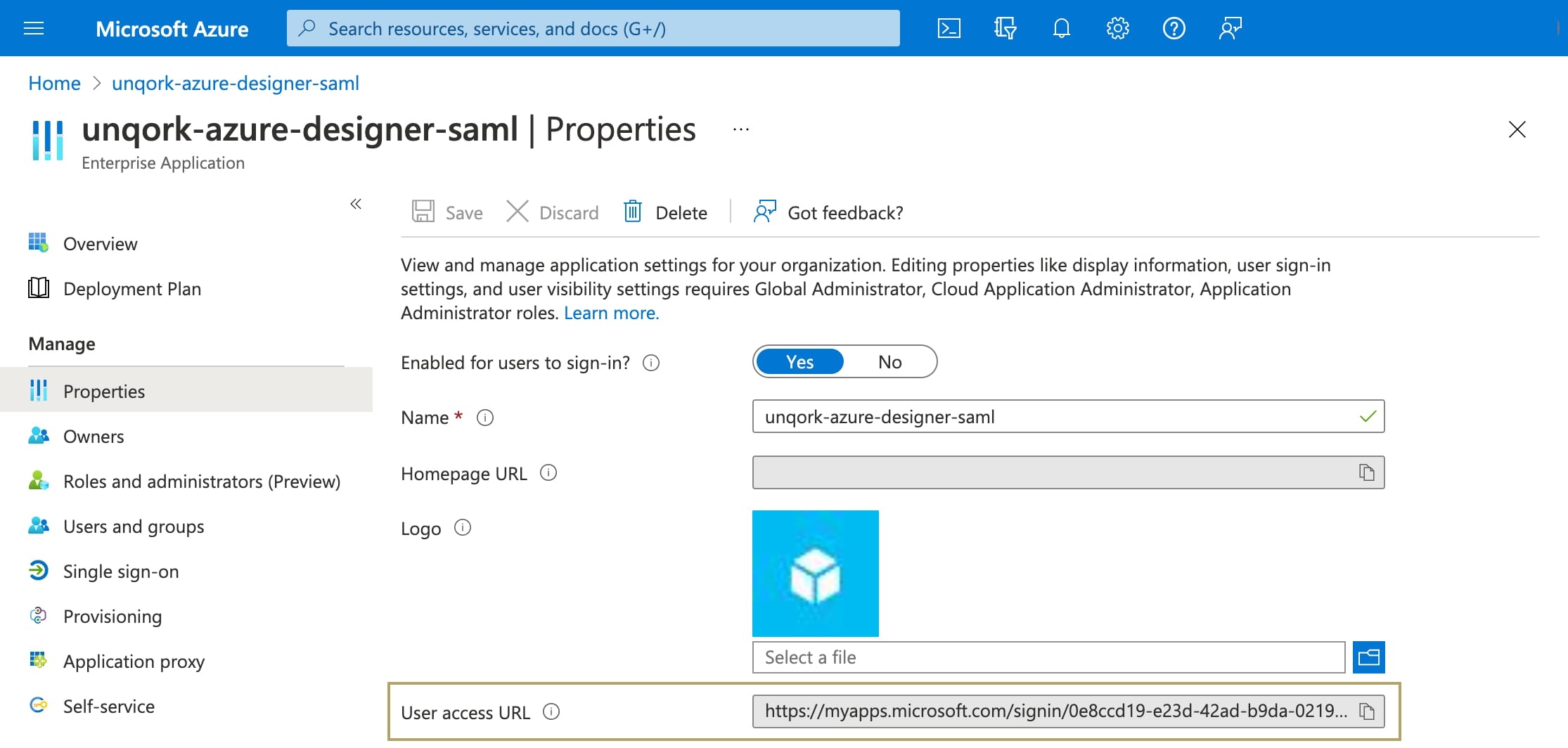Viewport: 1568px width, 748px height.
Task: Browse for a logo file
Action: [1369, 657]
